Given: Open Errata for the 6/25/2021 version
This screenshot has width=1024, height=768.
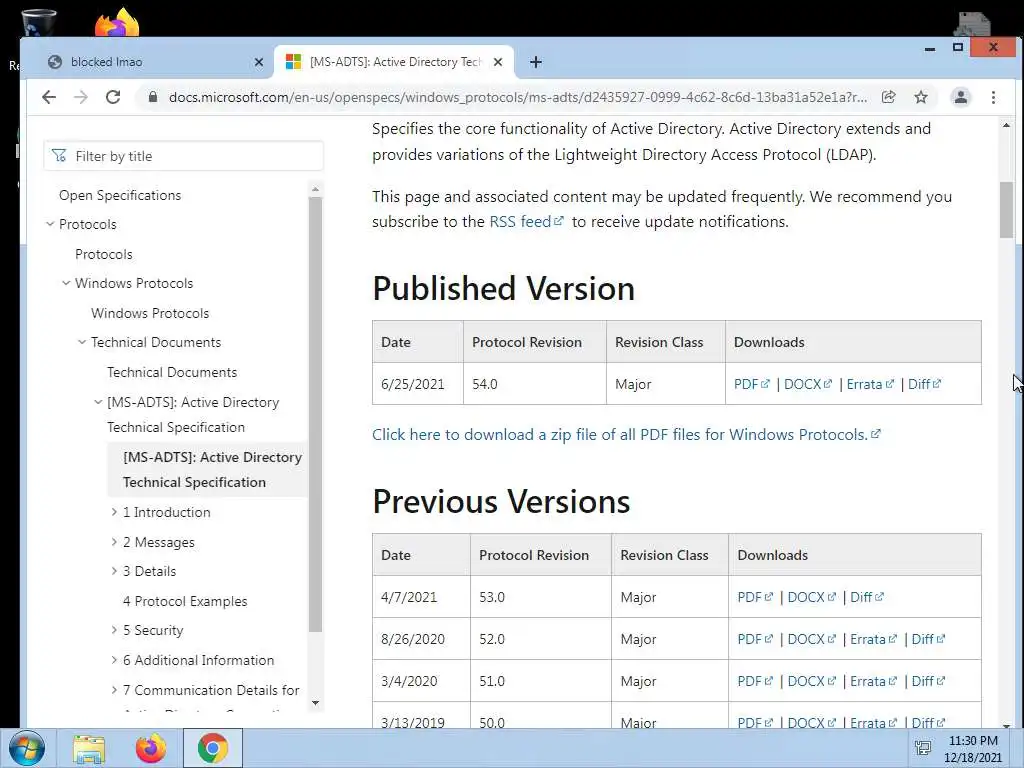Looking at the screenshot, I should click(x=869, y=384).
